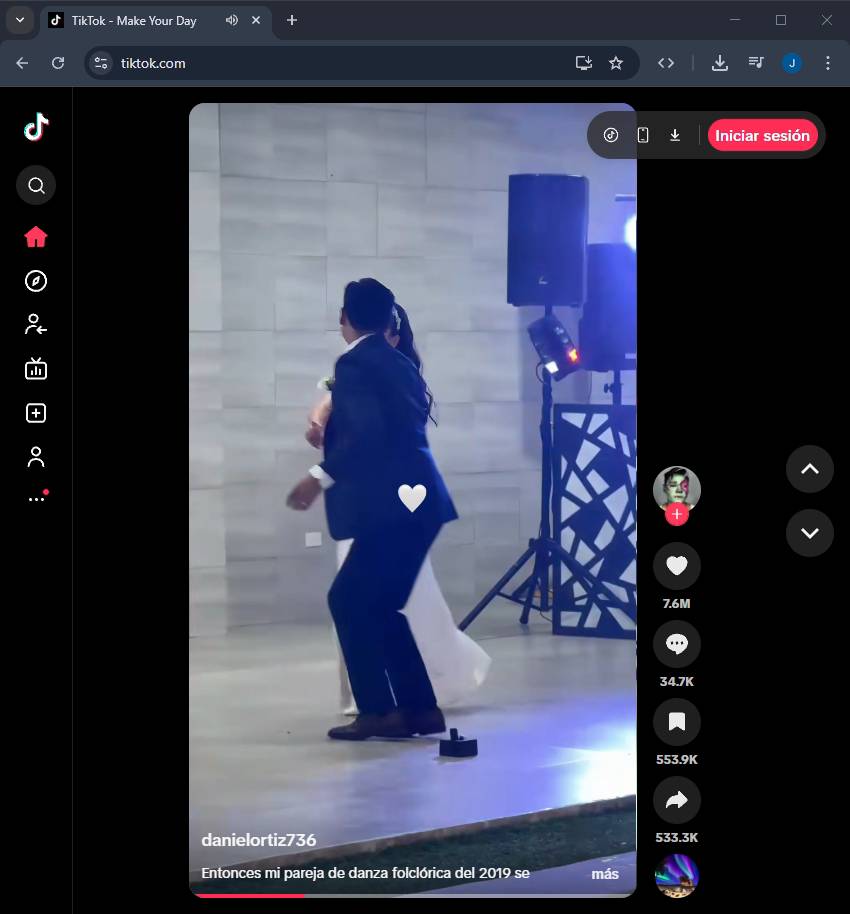850x914 pixels.
Task: Bookmark the video to favorites
Action: 676,722
